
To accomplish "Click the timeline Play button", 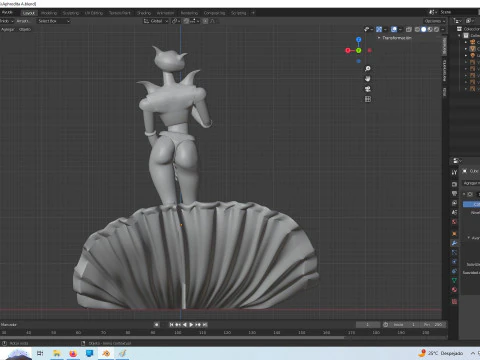I will 191,324.
